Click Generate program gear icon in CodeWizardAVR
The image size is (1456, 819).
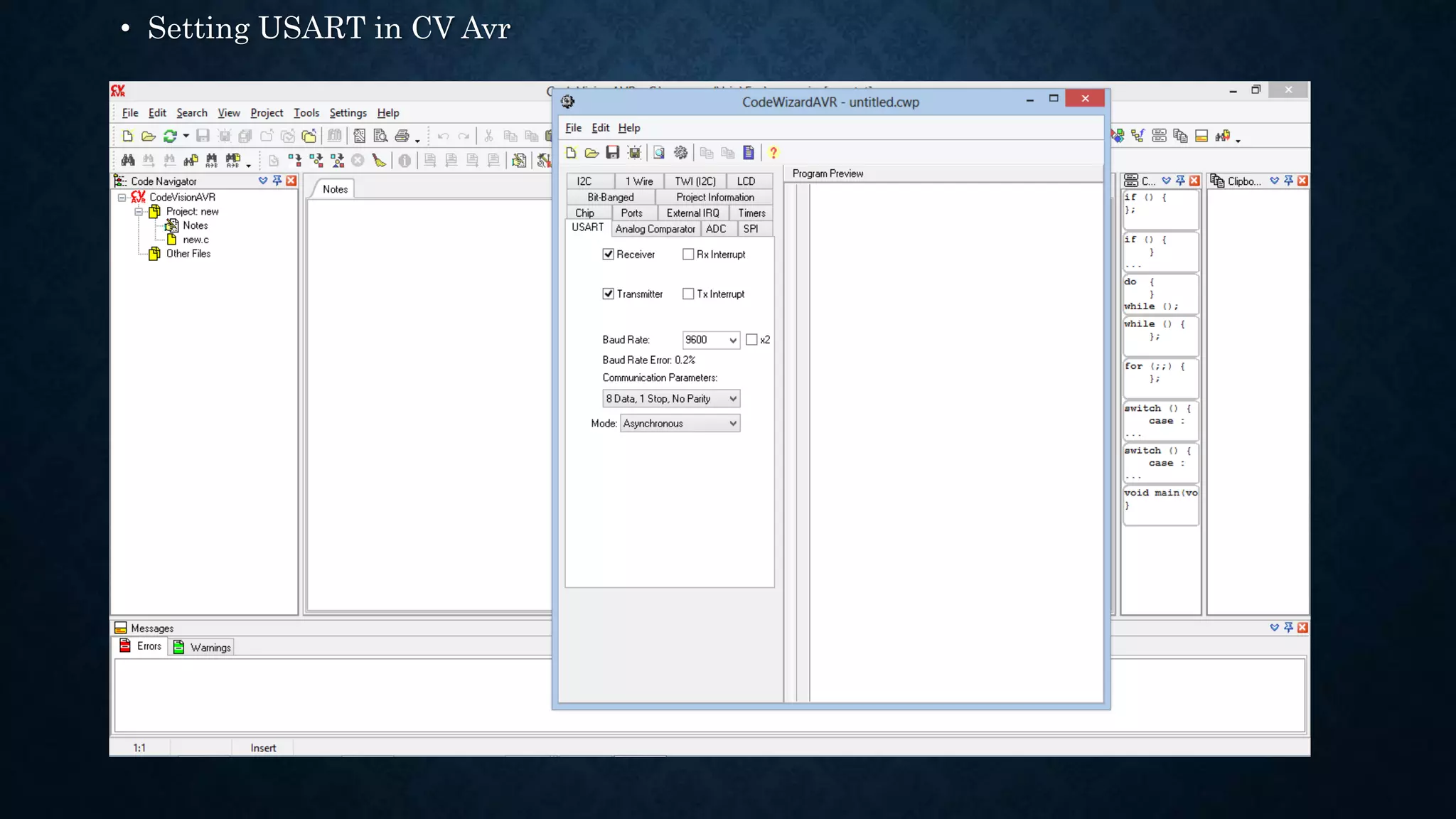pyautogui.click(x=680, y=153)
